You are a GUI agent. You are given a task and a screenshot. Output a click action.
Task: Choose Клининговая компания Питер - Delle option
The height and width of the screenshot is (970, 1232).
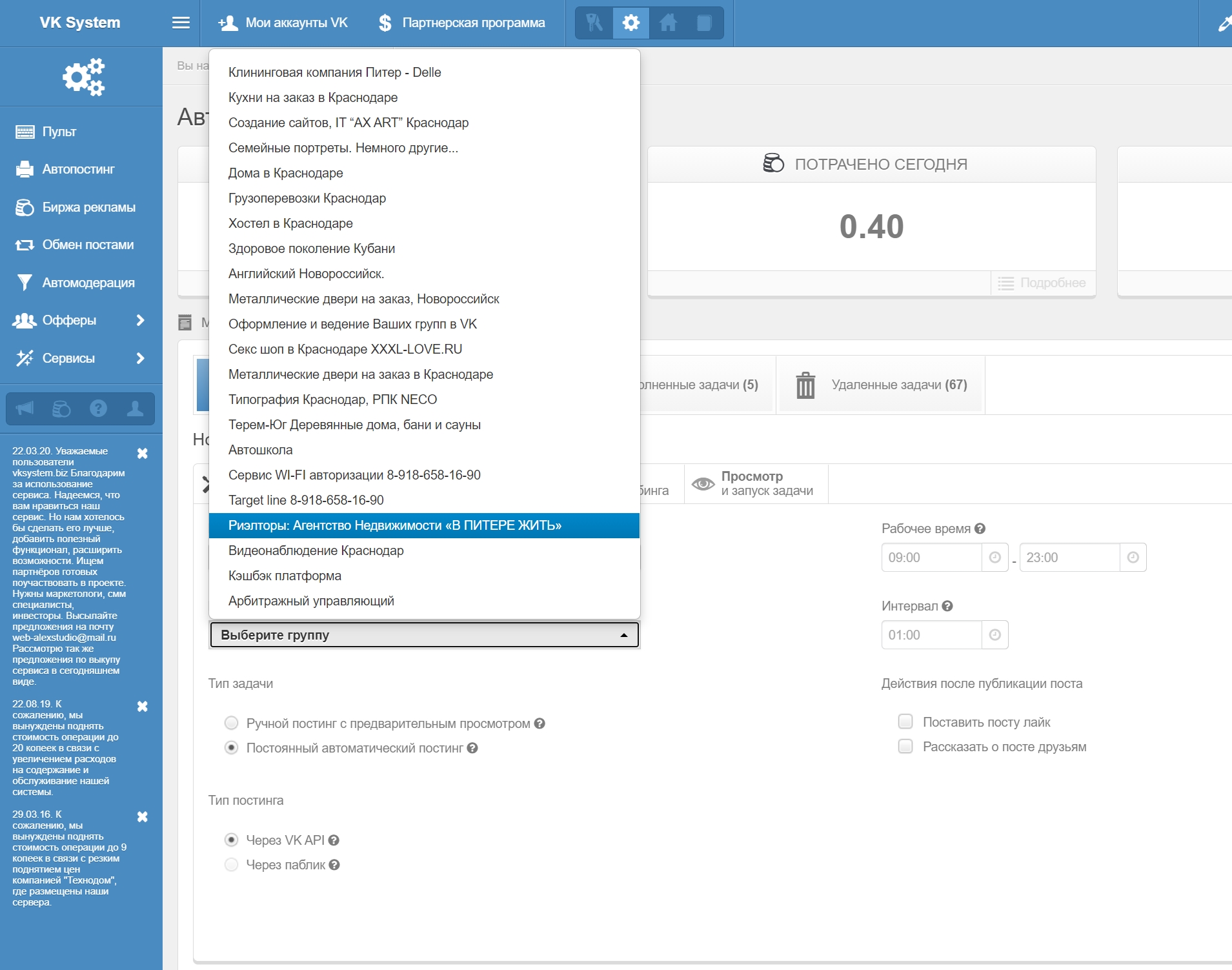point(424,72)
